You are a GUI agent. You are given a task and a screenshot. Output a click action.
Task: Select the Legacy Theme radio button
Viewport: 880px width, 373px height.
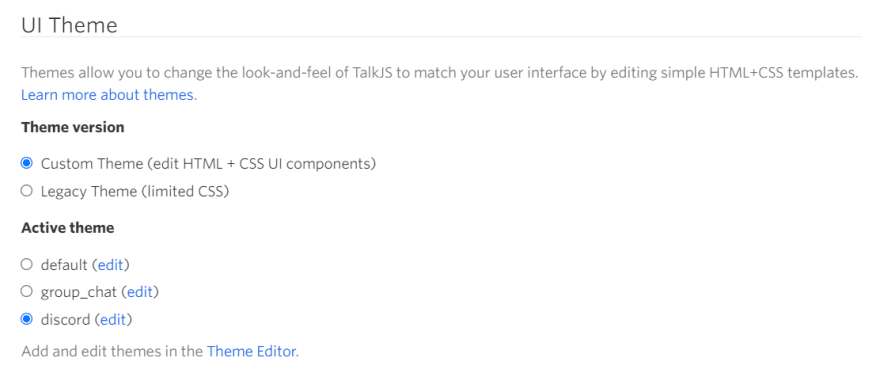[26, 191]
